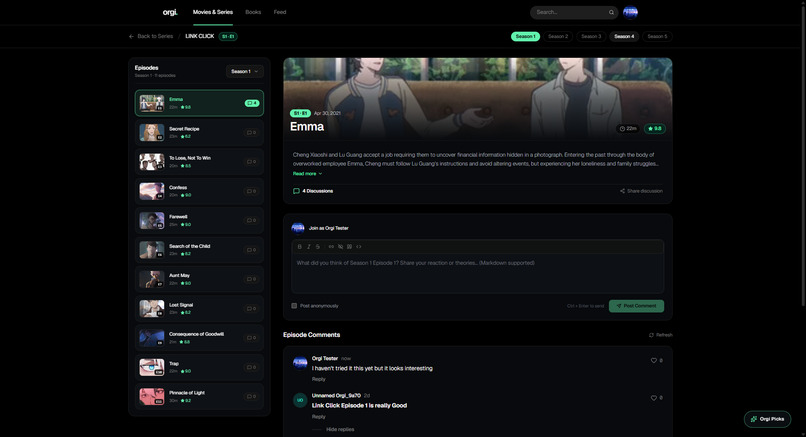Open the Books tab
Image resolution: width=806 pixels, height=437 pixels.
point(253,12)
